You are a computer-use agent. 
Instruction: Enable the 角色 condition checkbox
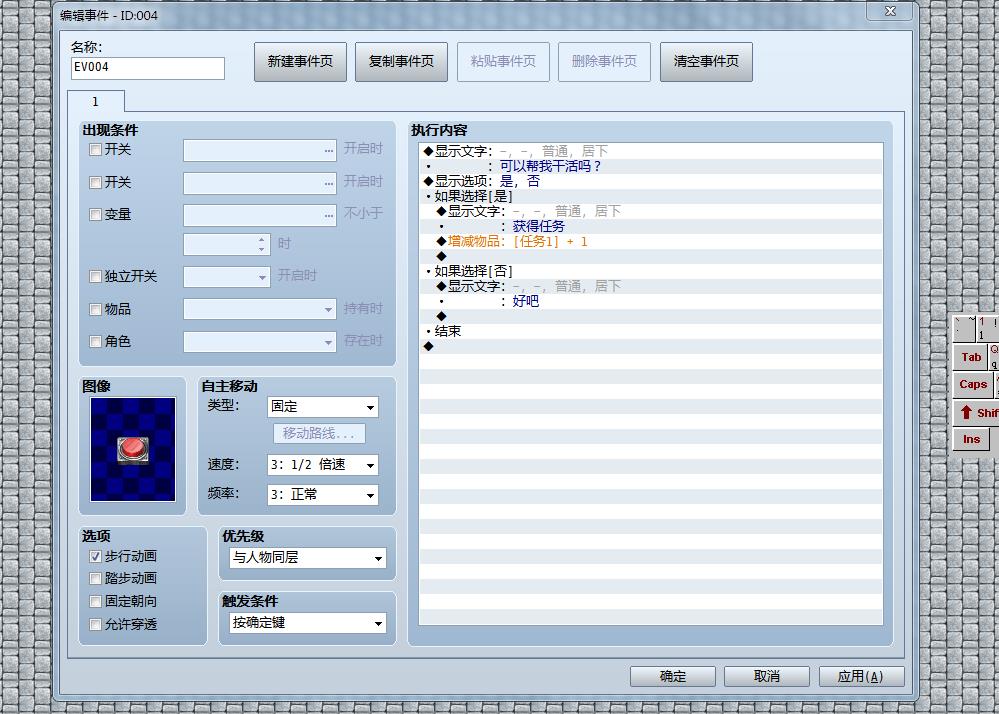(96, 341)
